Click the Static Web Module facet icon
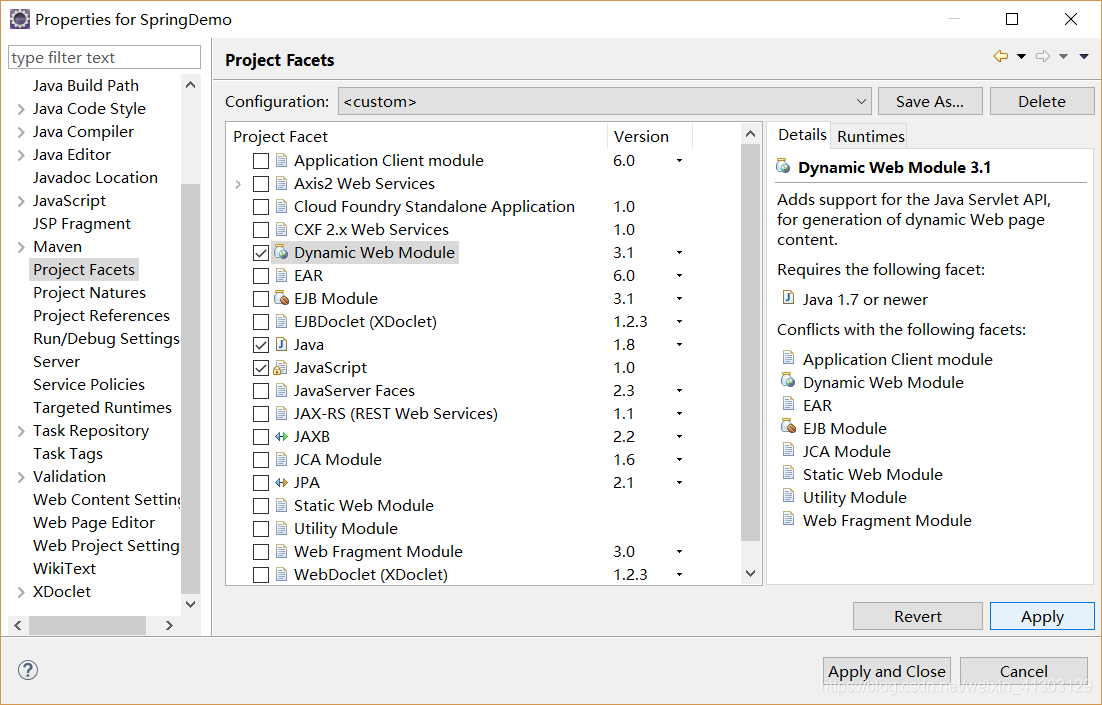Viewport: 1102px width, 705px height. (281, 505)
